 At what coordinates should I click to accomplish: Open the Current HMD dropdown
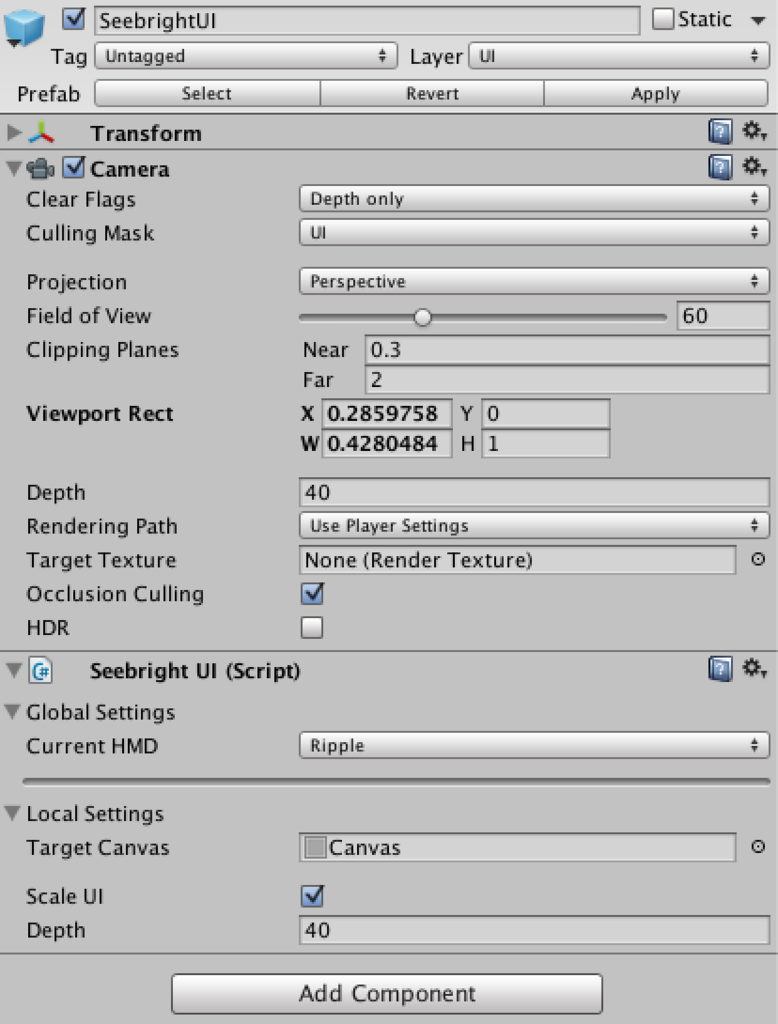(534, 745)
